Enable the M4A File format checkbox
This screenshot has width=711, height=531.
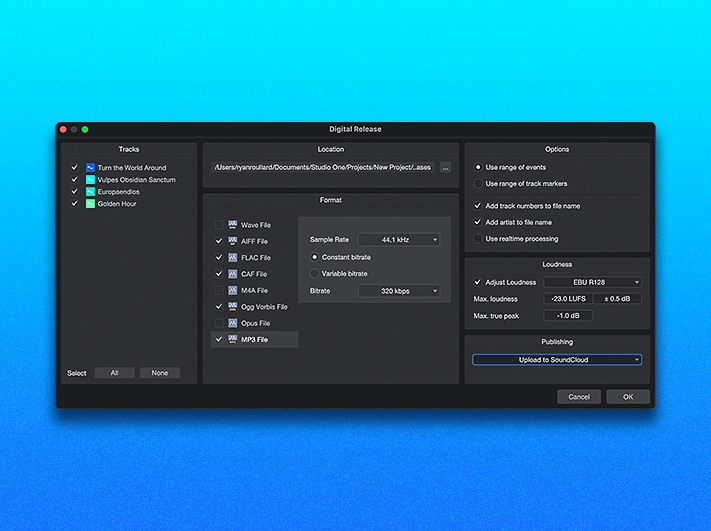point(219,290)
